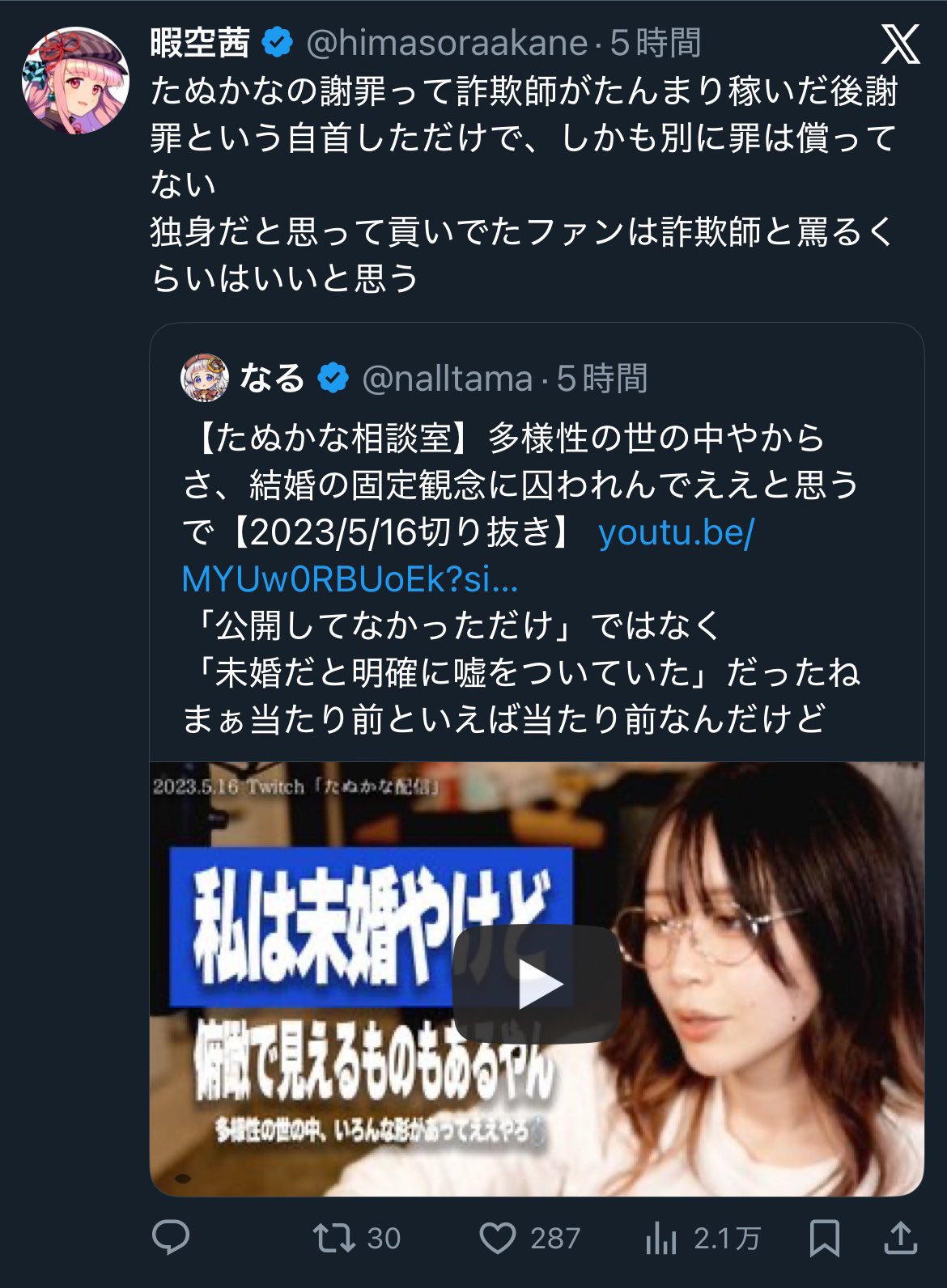Click the @nalltama handle
The image size is (947, 1288).
(x=448, y=379)
